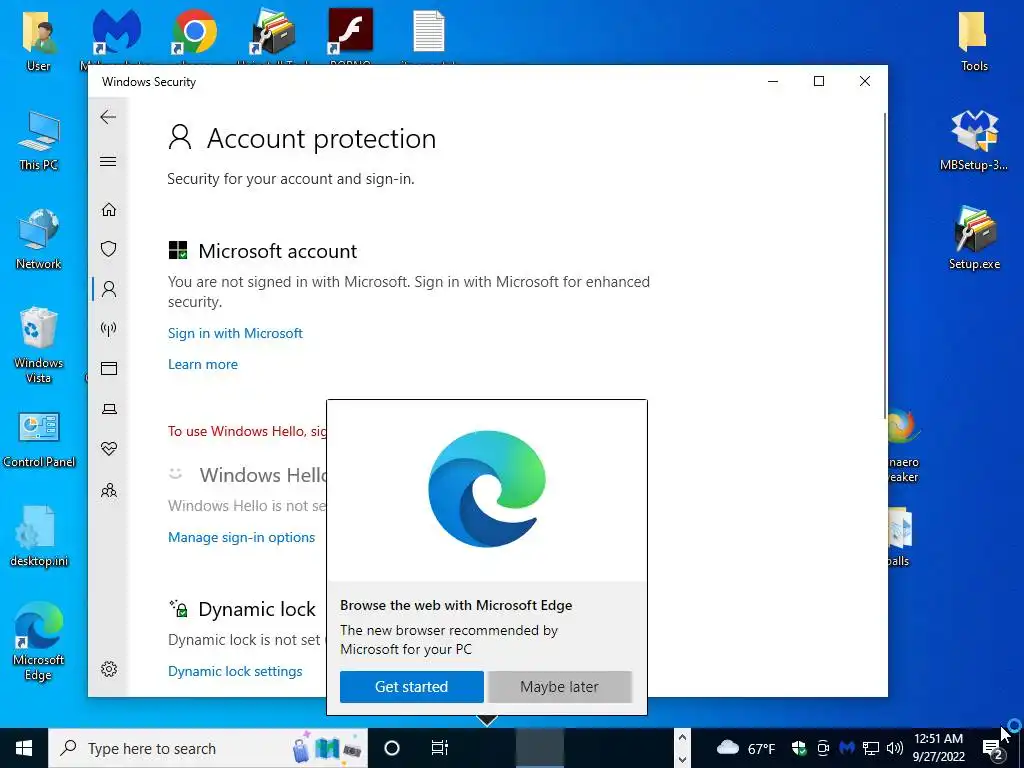
Task: Open network status tray icon
Action: coord(871,748)
